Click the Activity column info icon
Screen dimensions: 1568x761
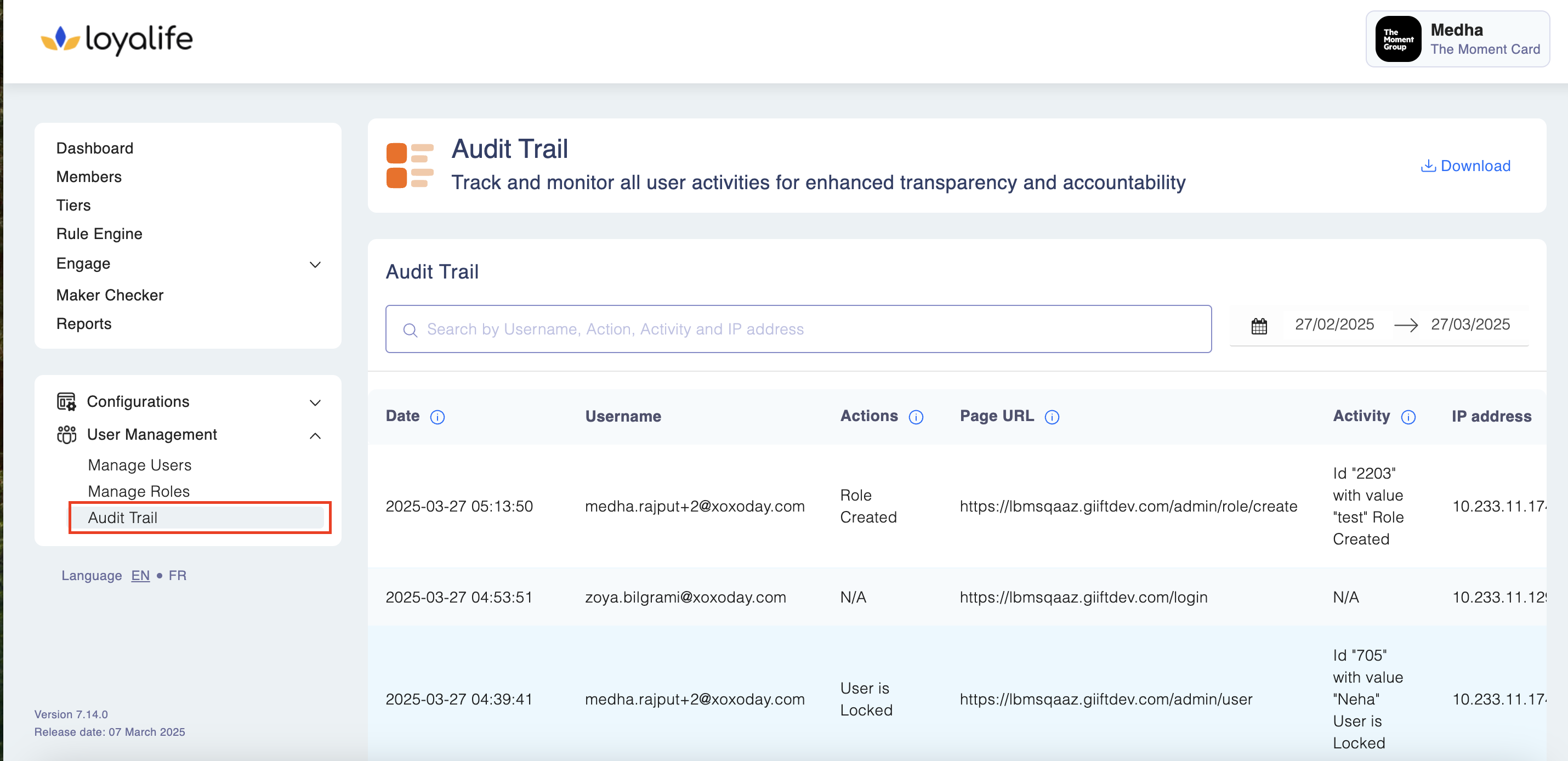[x=1407, y=417]
